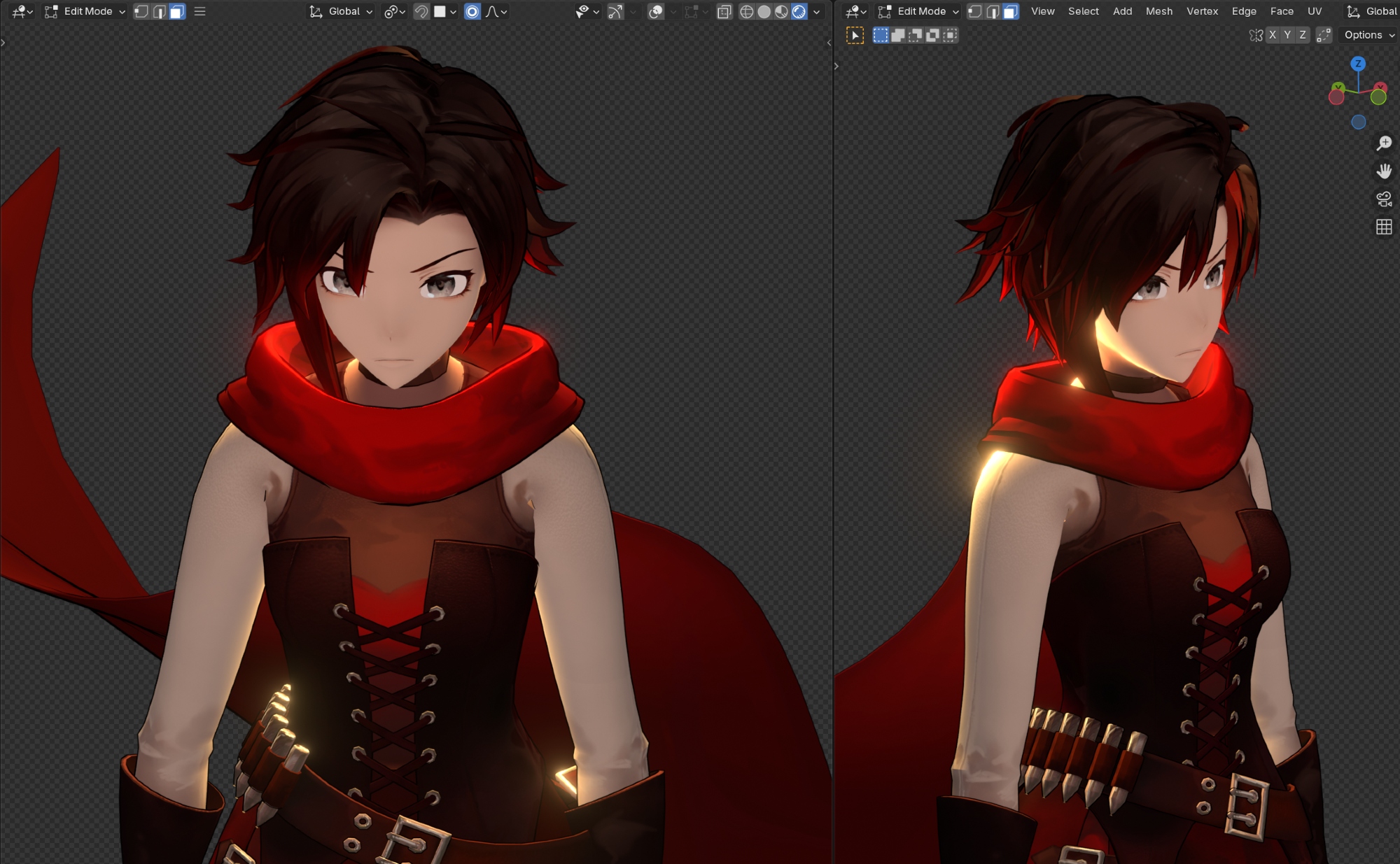Toggle X-ray mode in left viewport

(x=724, y=11)
